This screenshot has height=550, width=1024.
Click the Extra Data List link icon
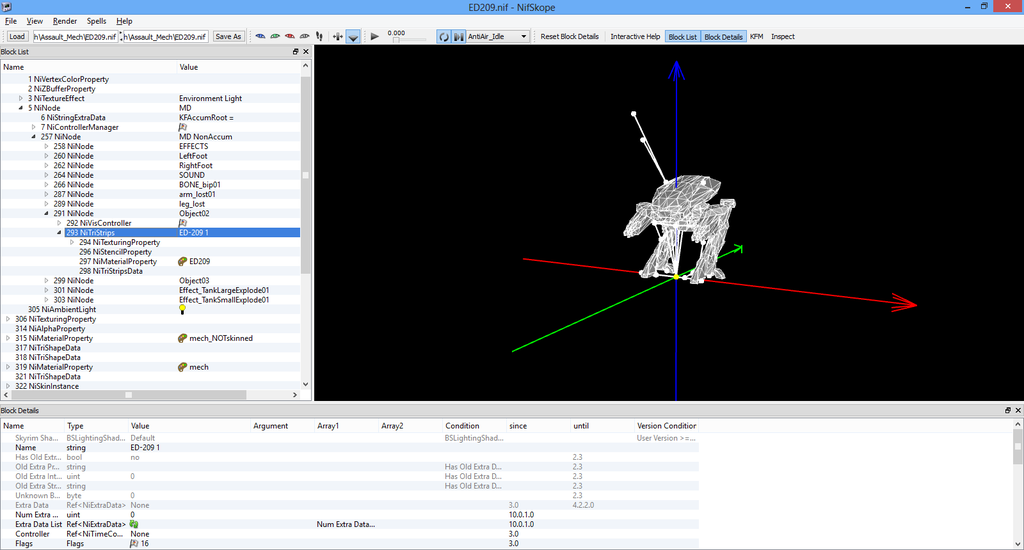point(134,524)
